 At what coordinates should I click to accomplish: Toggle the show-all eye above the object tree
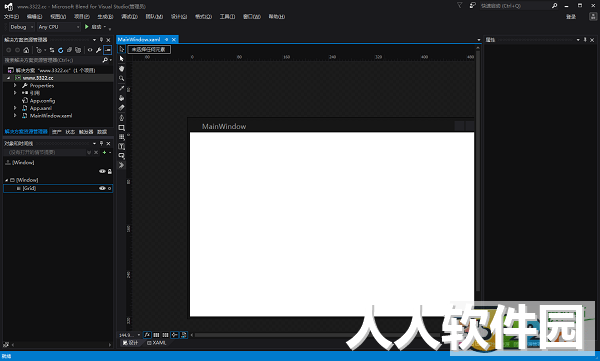(102, 172)
